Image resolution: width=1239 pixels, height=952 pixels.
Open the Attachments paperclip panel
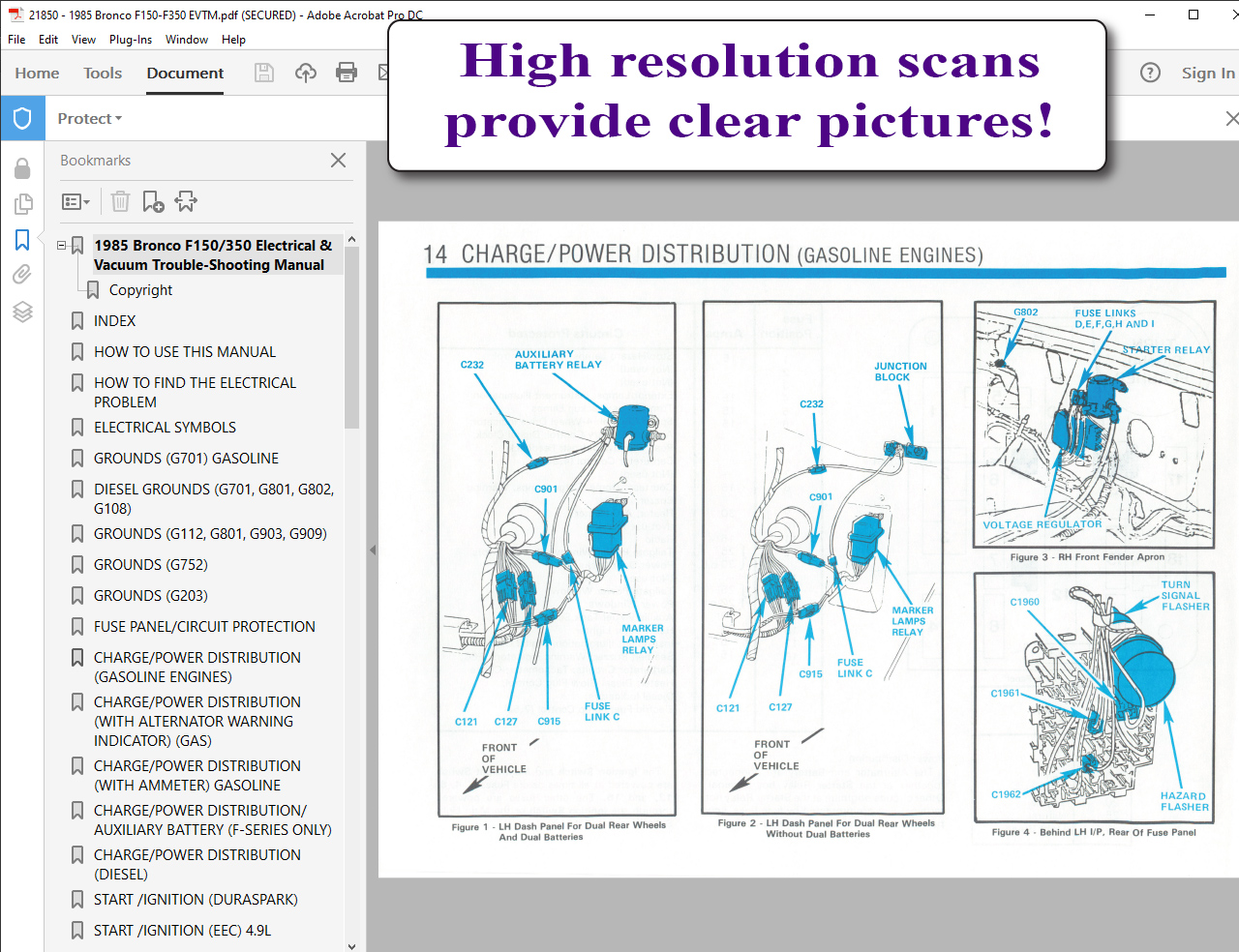(22, 275)
